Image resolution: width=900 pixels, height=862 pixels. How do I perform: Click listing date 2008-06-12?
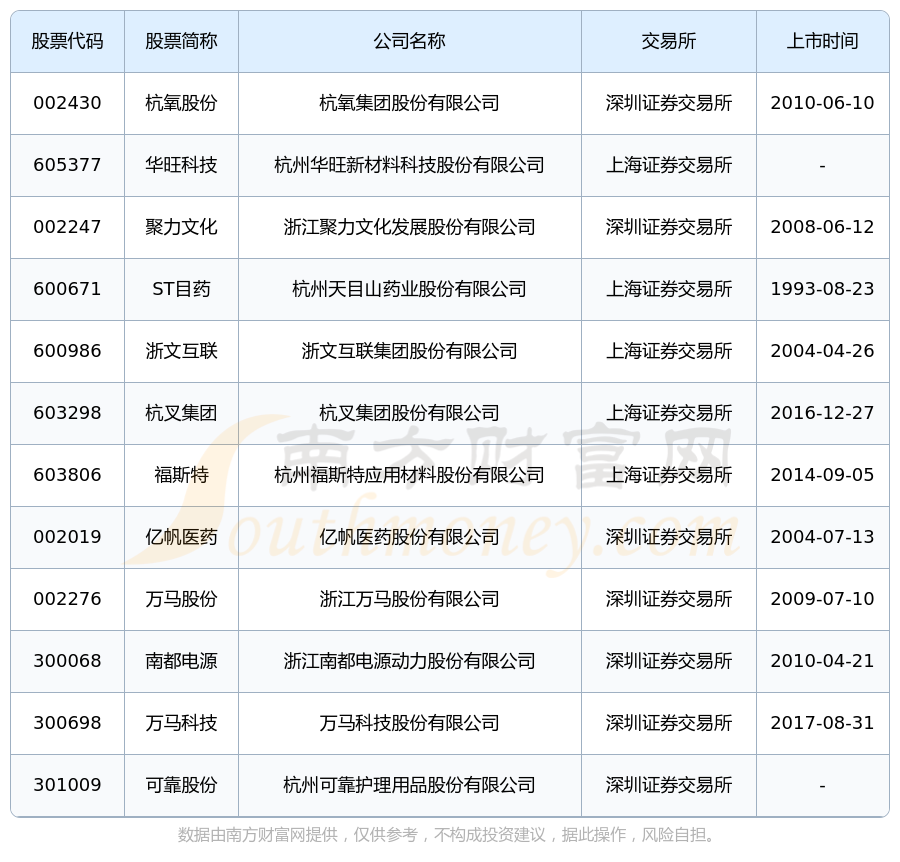click(x=823, y=227)
